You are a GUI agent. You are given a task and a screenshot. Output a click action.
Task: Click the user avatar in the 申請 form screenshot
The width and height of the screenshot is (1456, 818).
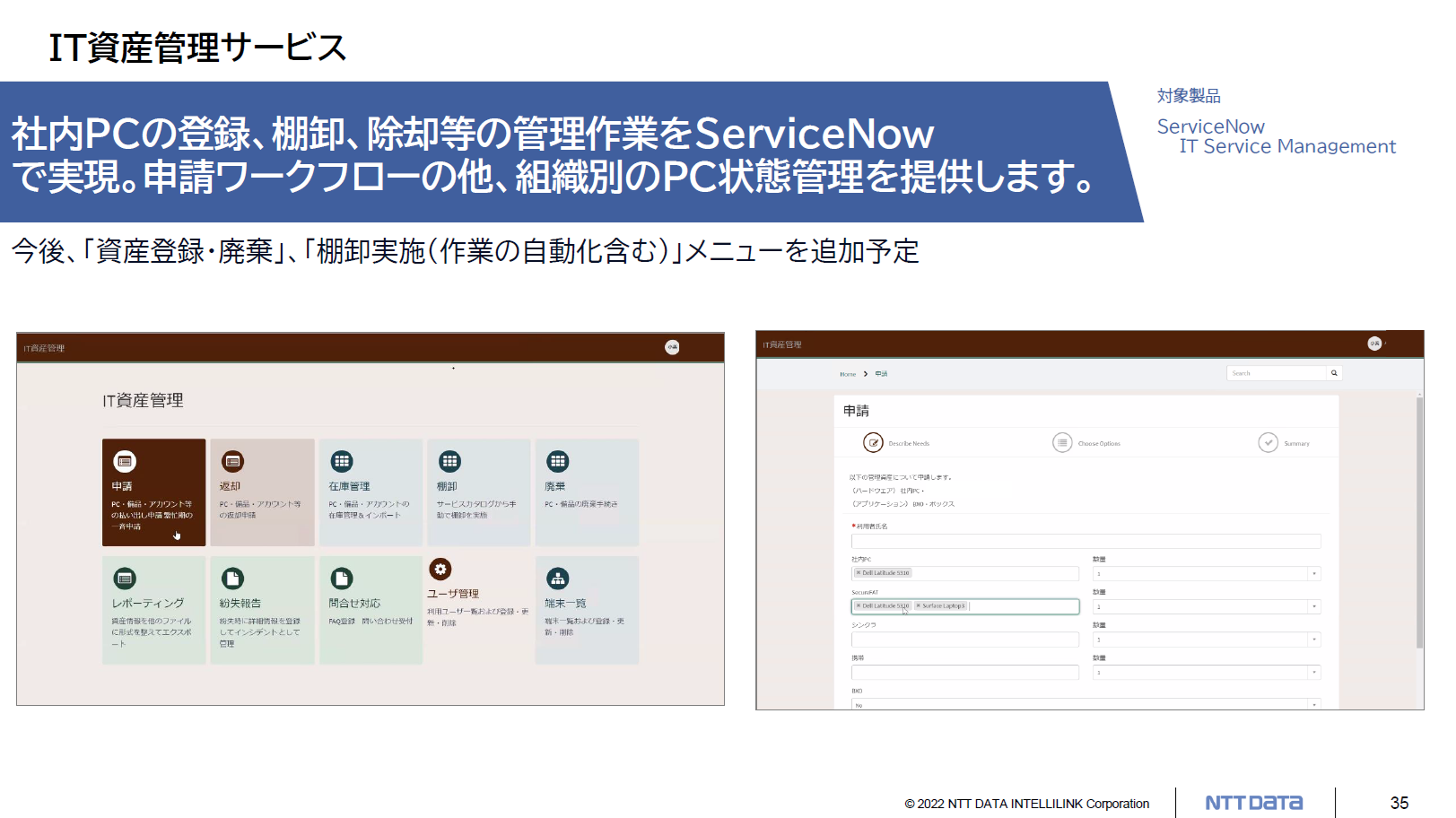tap(1374, 344)
